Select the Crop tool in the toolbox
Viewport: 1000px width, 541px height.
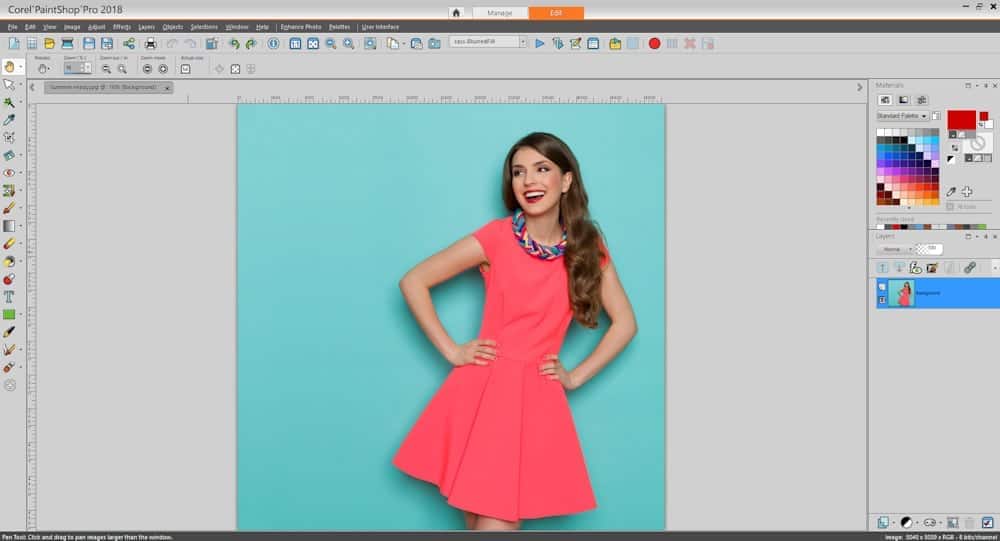tap(9, 138)
